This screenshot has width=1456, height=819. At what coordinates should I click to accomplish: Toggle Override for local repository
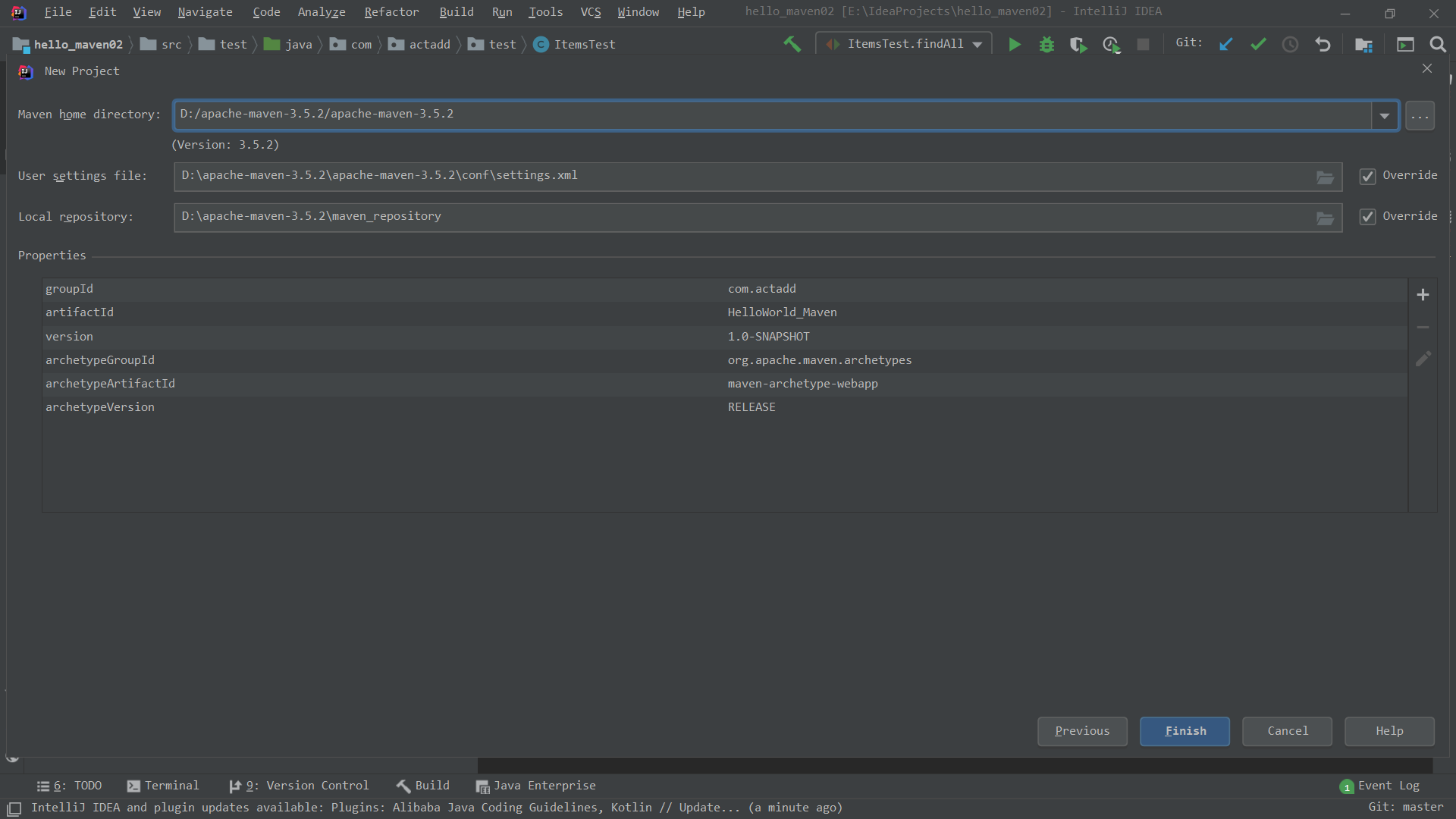click(x=1367, y=217)
